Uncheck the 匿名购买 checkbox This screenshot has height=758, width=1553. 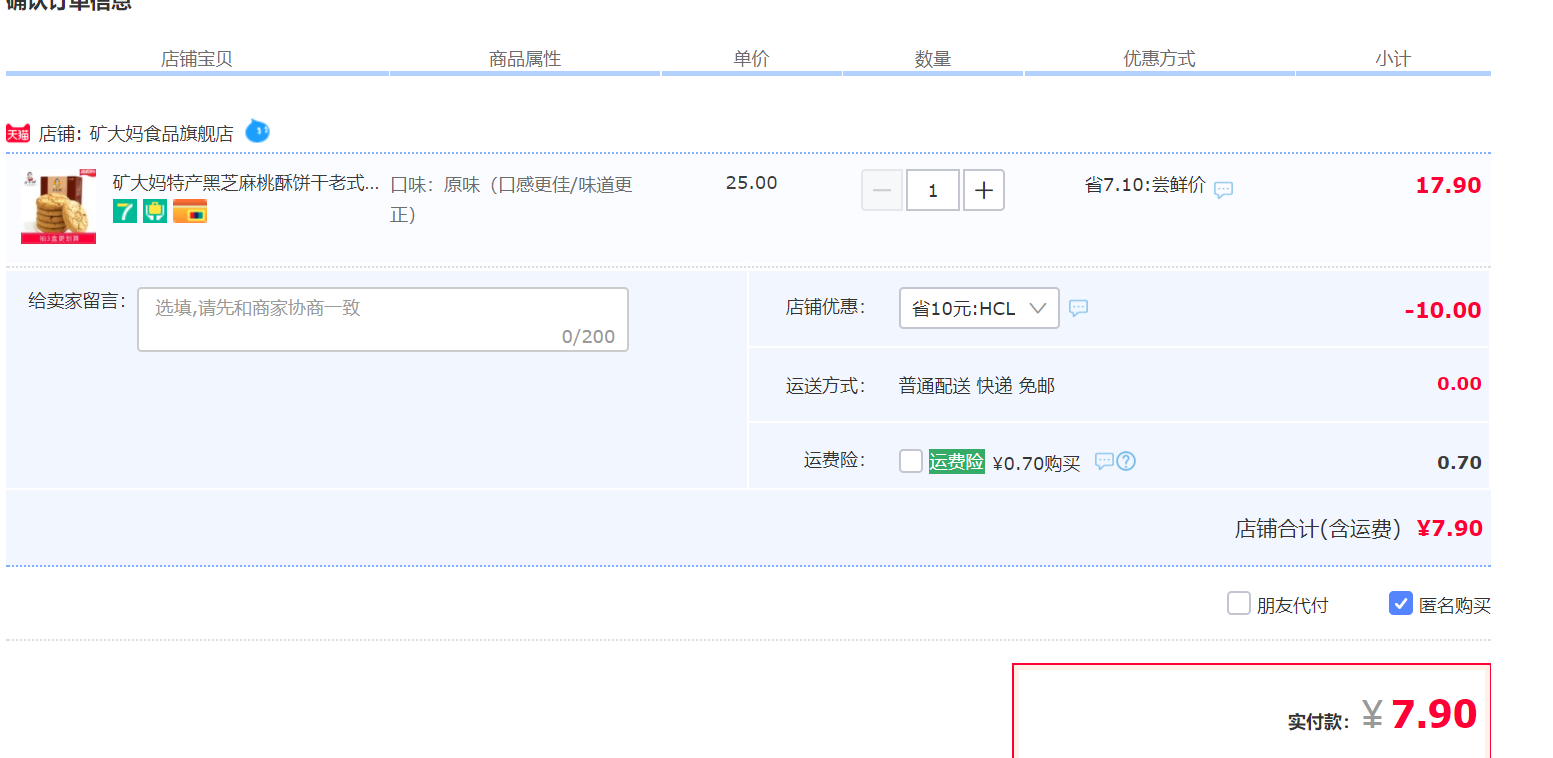(x=1401, y=603)
